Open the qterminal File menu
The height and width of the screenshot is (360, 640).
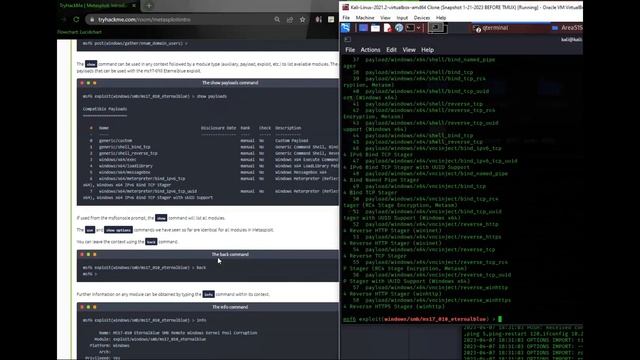click(350, 50)
